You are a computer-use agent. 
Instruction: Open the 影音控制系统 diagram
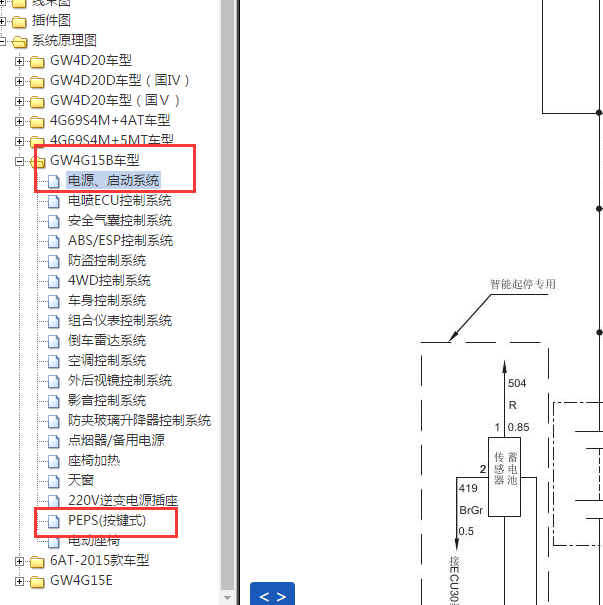[x=107, y=401]
